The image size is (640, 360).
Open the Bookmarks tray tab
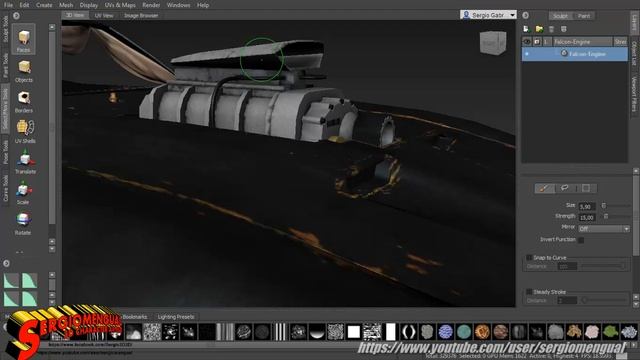pos(135,317)
